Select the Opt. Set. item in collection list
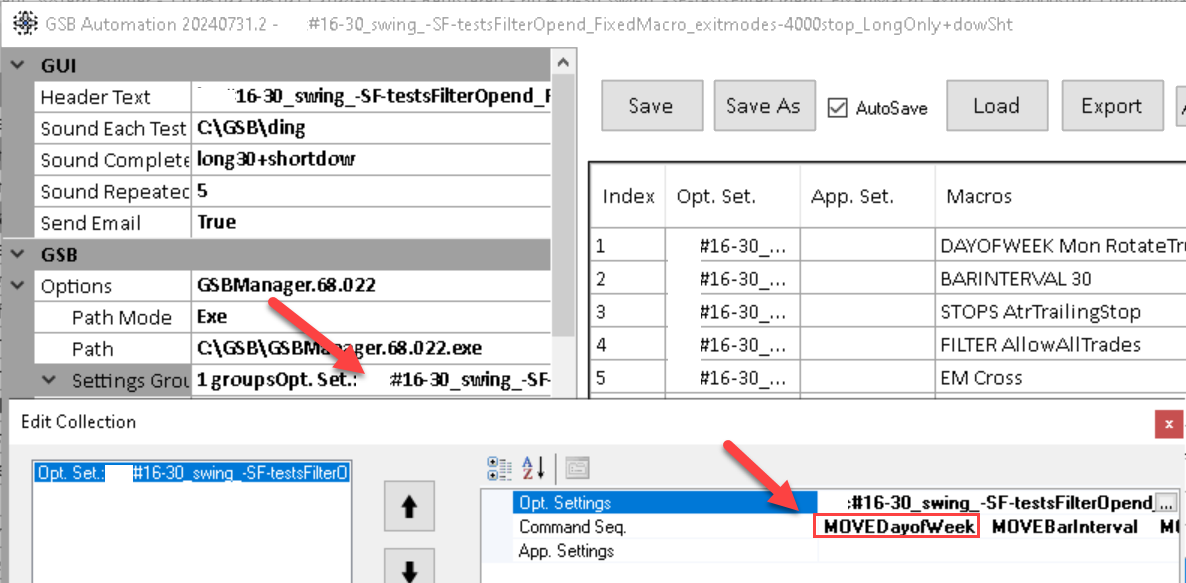1186x583 pixels. click(191, 473)
